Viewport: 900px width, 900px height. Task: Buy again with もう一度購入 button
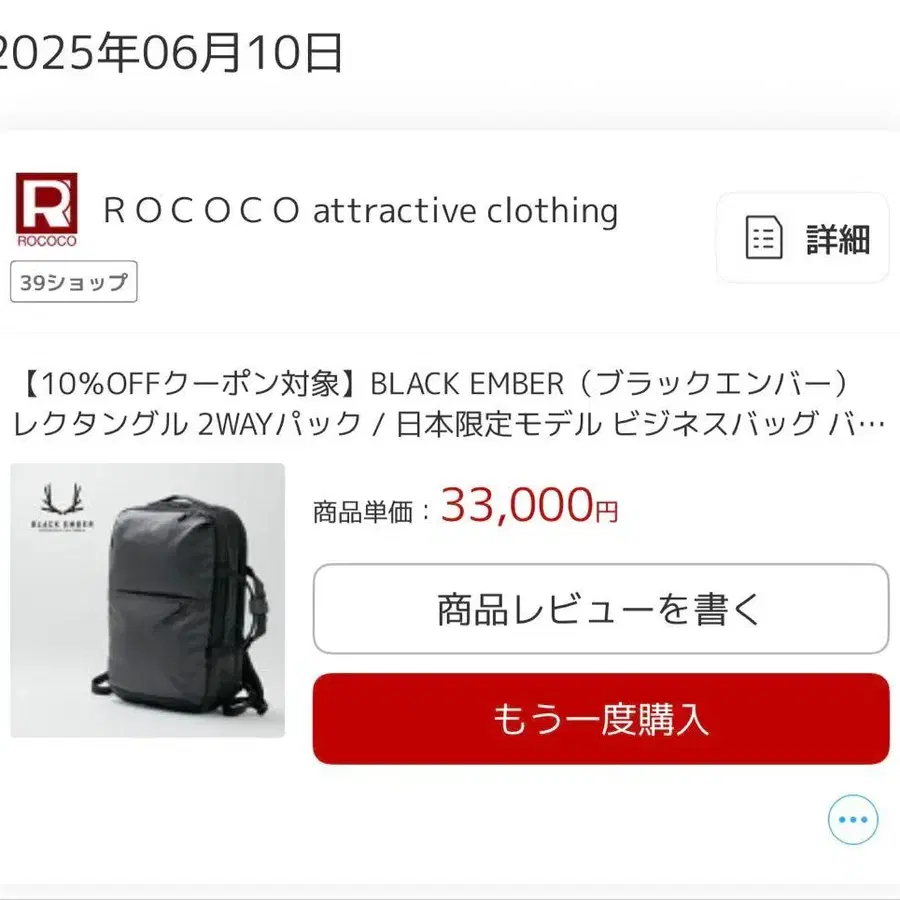(x=601, y=719)
